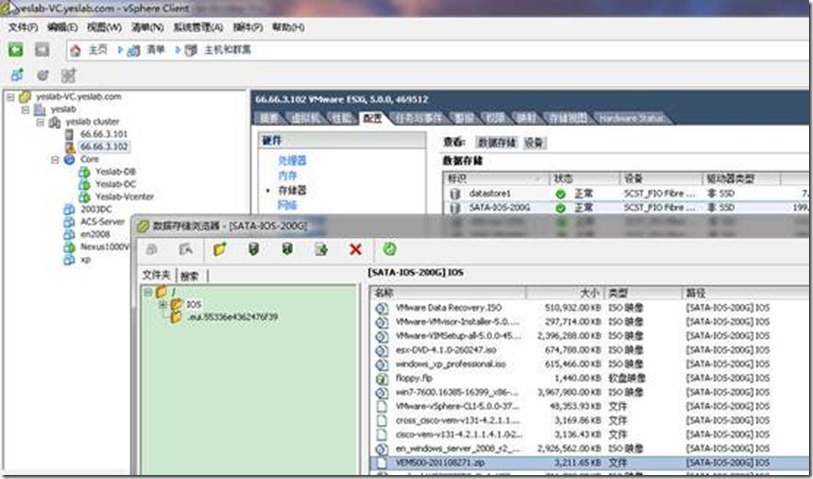Viewport: 813px width, 479px height.
Task: Click the datastore1 disk icon
Action: point(455,194)
